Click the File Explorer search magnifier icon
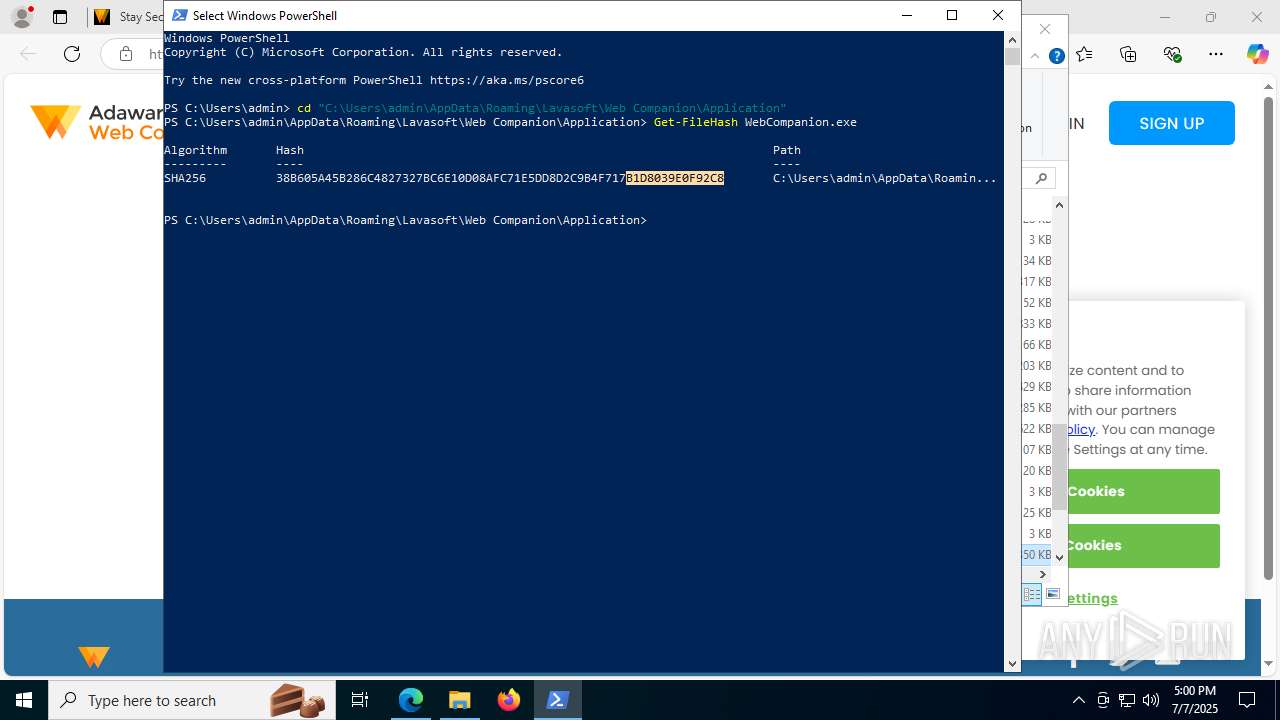Image resolution: width=1280 pixels, height=720 pixels. pyautogui.click(x=1041, y=178)
